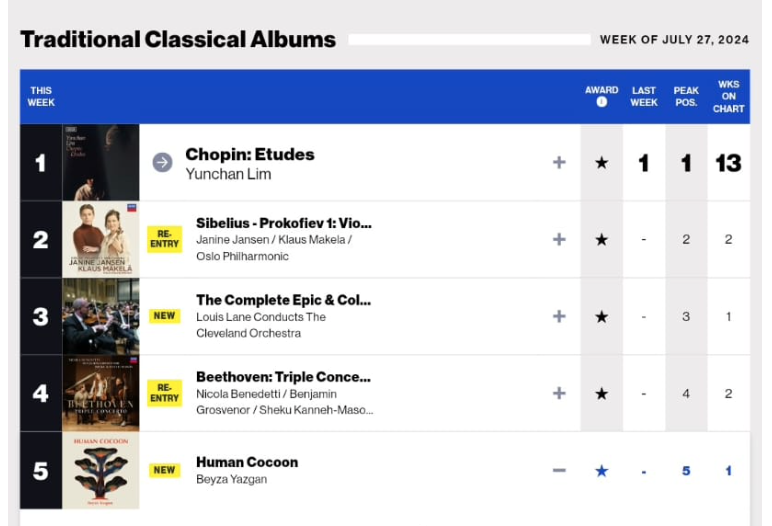Image resolution: width=772 pixels, height=526 pixels.
Task: Click the steady arrow icon beside Chopin: Etudes
Action: coord(162,163)
